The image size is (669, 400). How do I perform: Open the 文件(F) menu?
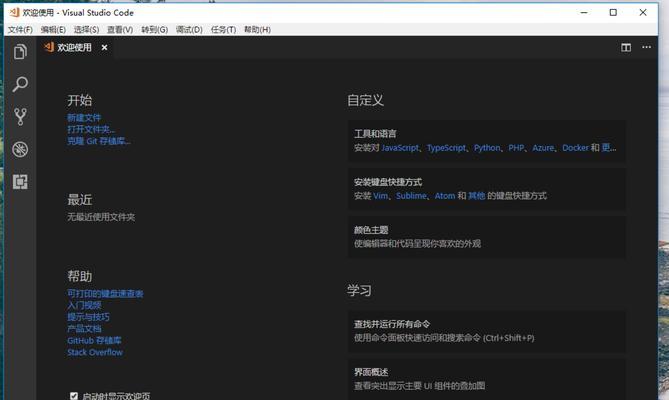(20, 29)
